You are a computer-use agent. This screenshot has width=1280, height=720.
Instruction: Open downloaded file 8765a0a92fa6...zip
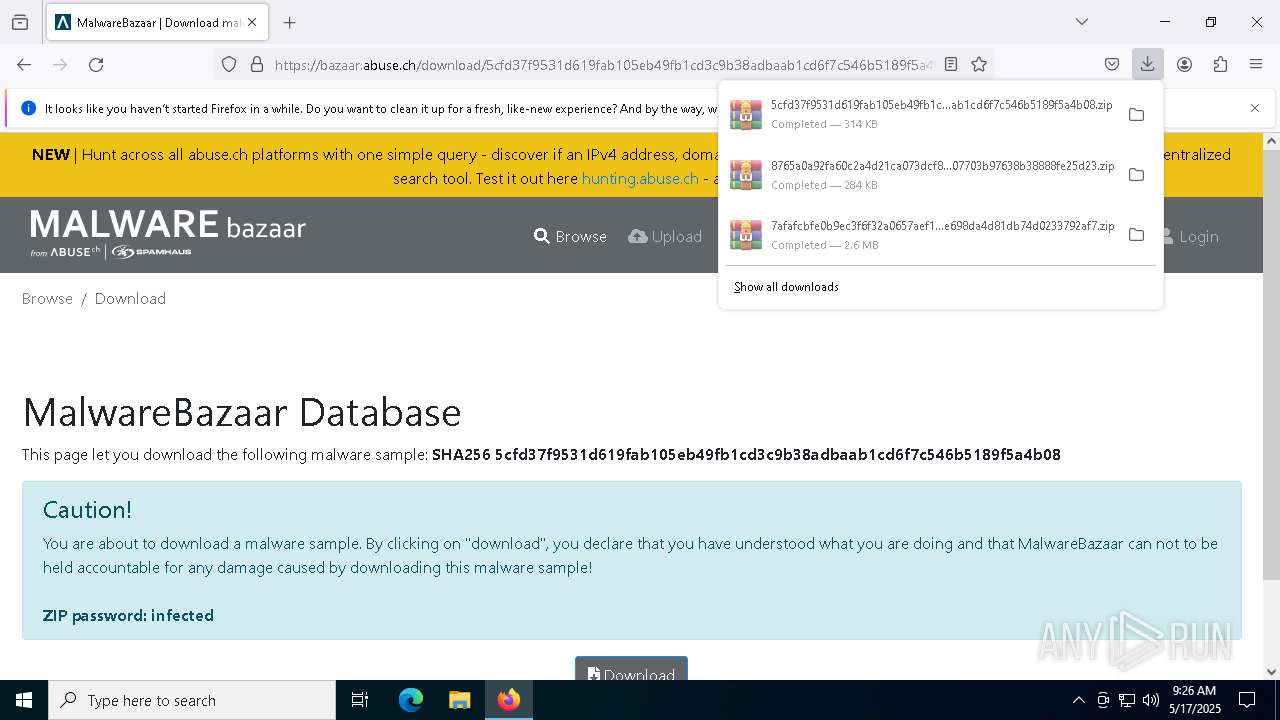point(920,174)
